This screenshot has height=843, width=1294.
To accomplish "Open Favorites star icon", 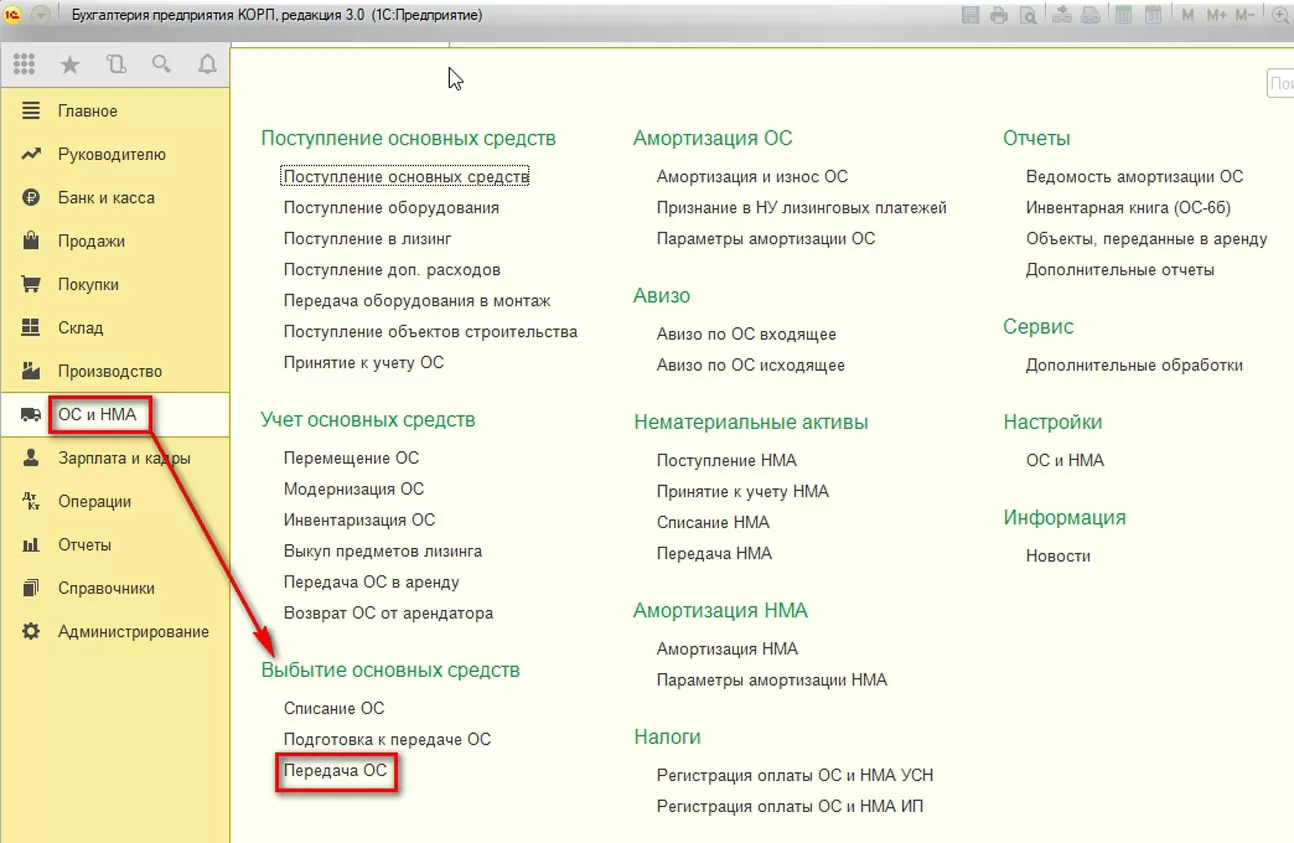I will (x=70, y=65).
